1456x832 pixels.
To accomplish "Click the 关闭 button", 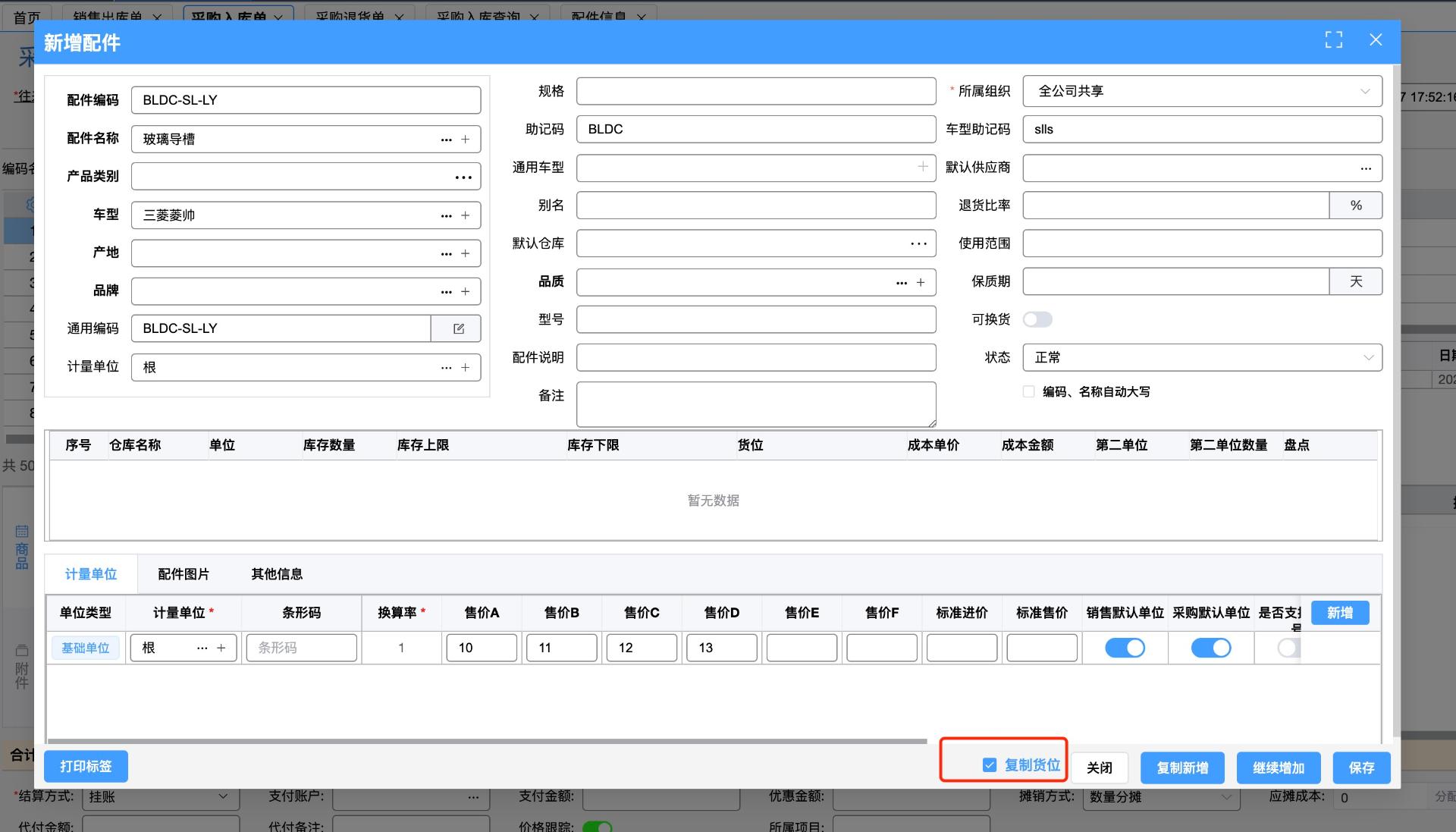I will tap(1100, 768).
